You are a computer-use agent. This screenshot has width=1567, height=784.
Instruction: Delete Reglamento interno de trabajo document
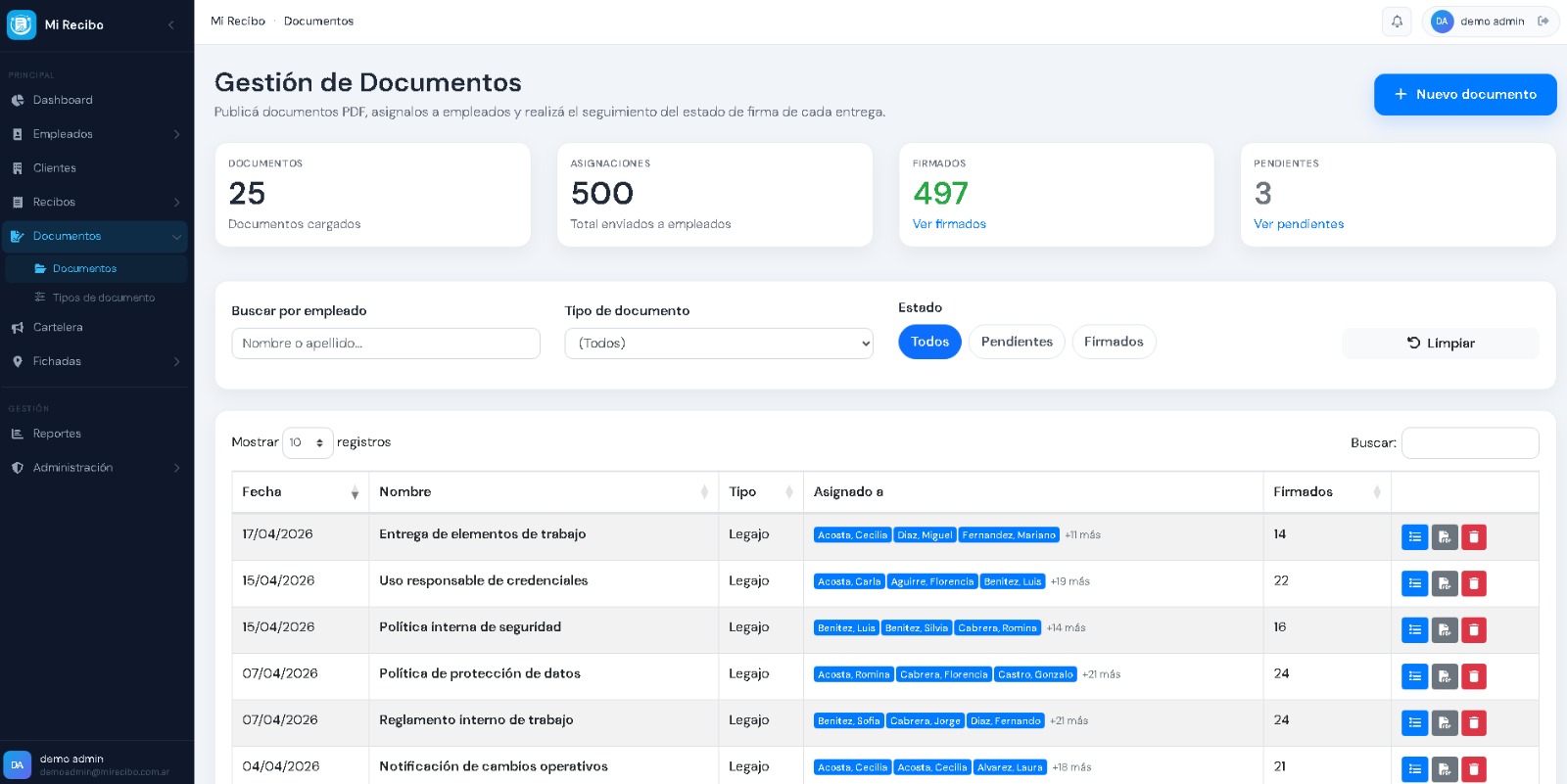pyautogui.click(x=1474, y=723)
